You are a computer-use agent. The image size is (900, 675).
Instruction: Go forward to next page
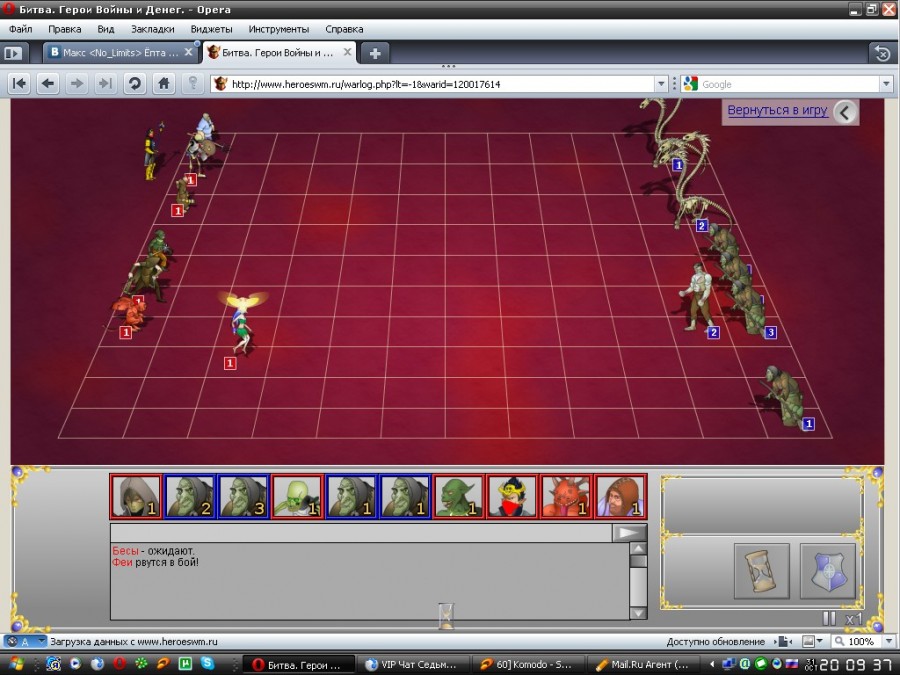[76, 84]
